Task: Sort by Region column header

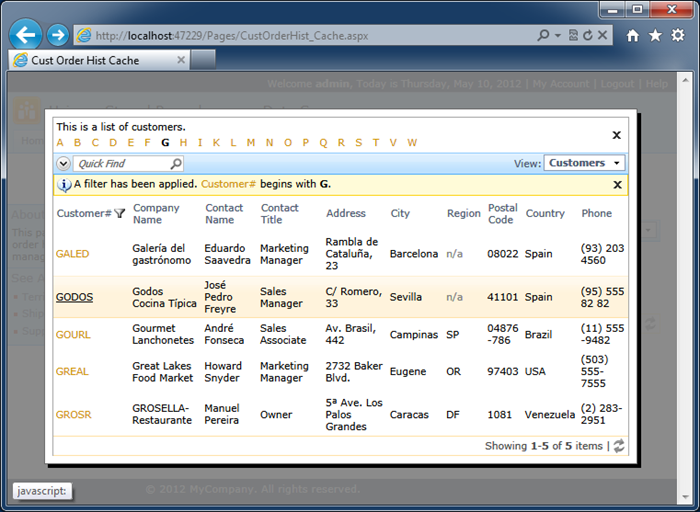Action: click(464, 213)
